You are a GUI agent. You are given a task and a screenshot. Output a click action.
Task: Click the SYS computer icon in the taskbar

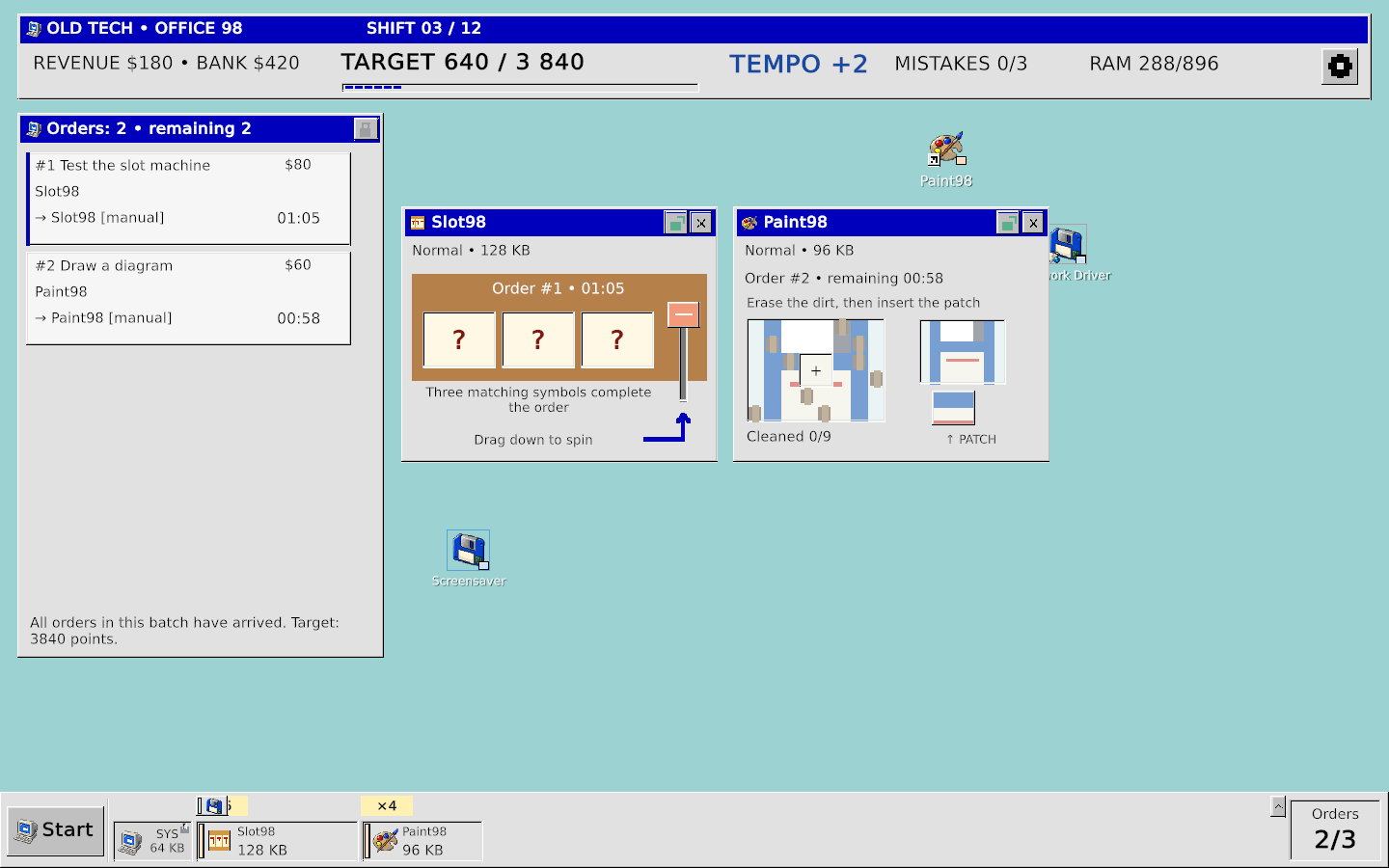coord(130,843)
